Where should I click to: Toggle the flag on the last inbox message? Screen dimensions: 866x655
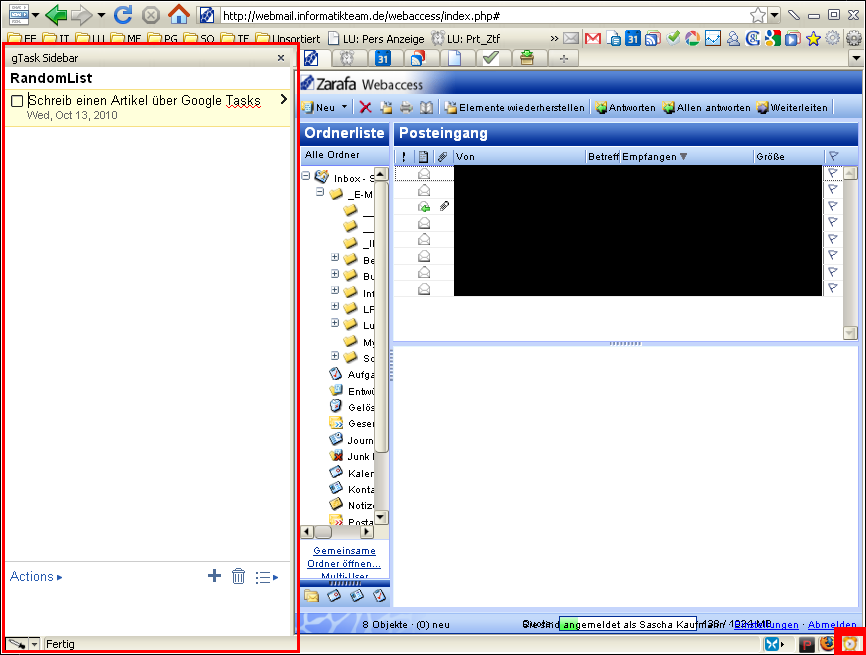[833, 288]
